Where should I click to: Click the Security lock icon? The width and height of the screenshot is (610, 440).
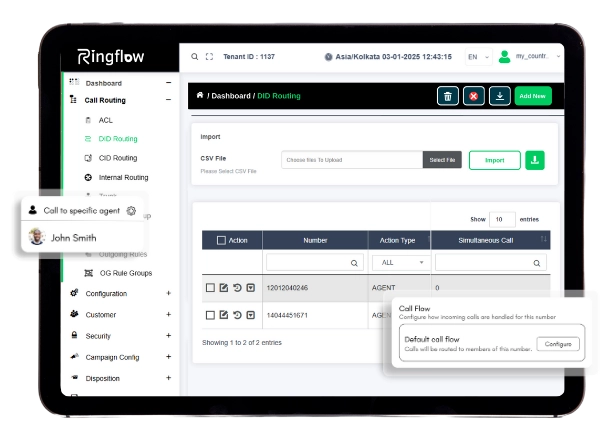click(x=74, y=335)
